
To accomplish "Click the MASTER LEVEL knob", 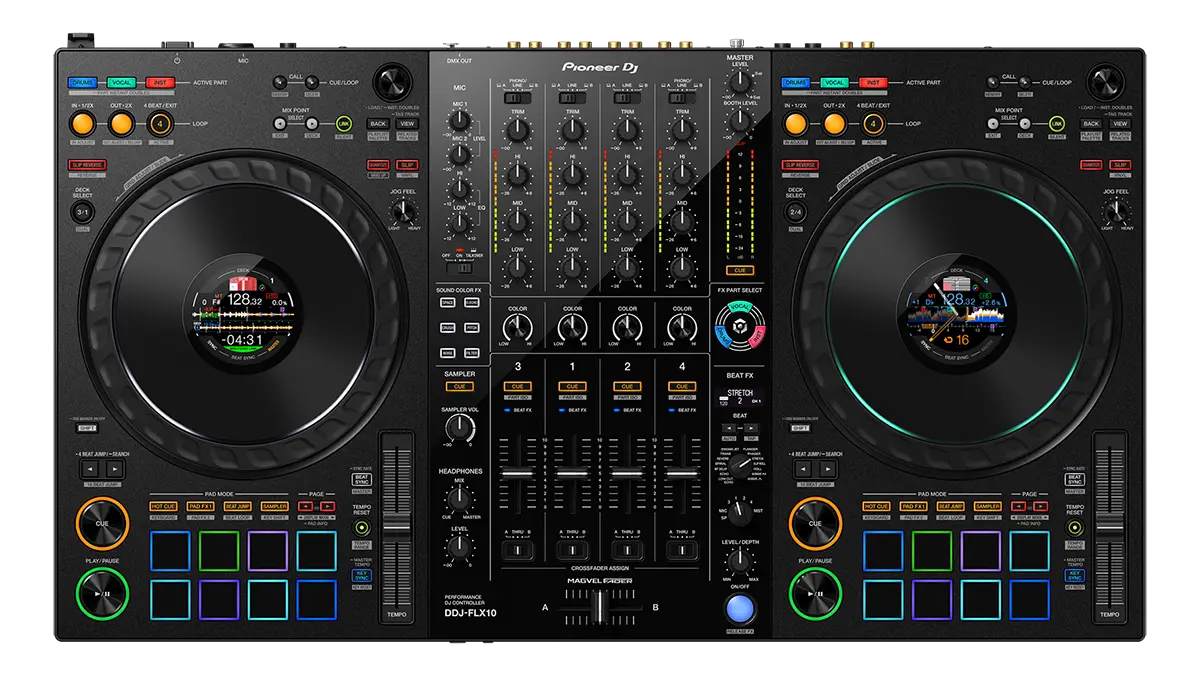I will tap(739, 83).
